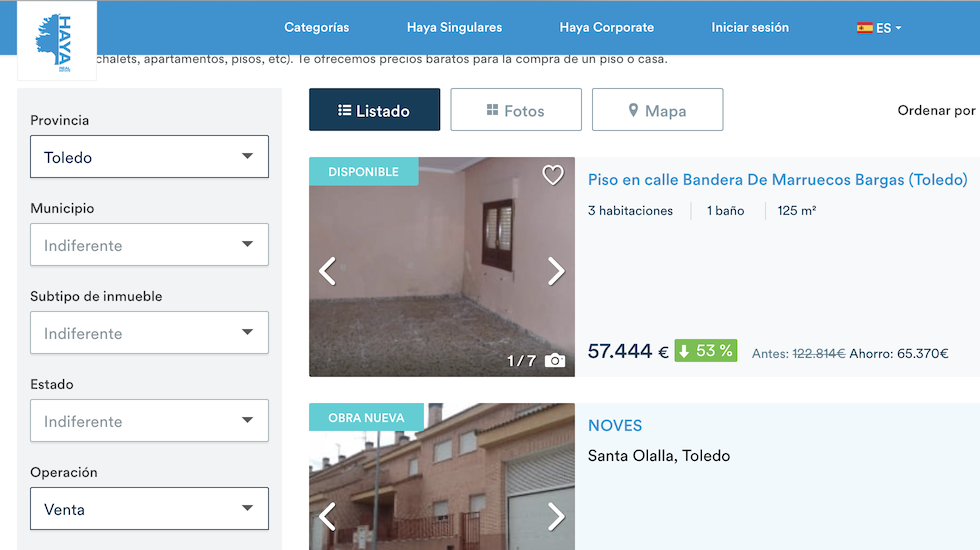Click the DISPONIBLE status tag
This screenshot has width=980, height=550.
coord(363,171)
